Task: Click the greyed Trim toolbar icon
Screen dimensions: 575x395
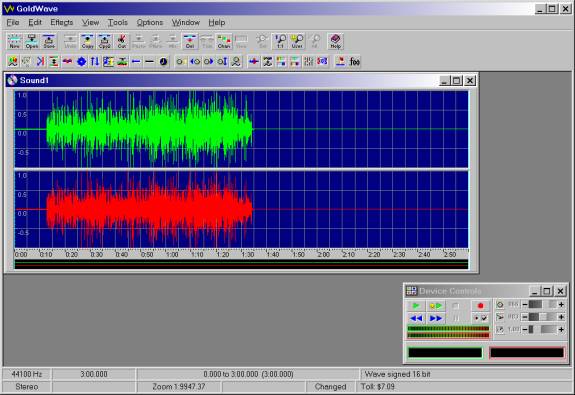Action: point(207,41)
